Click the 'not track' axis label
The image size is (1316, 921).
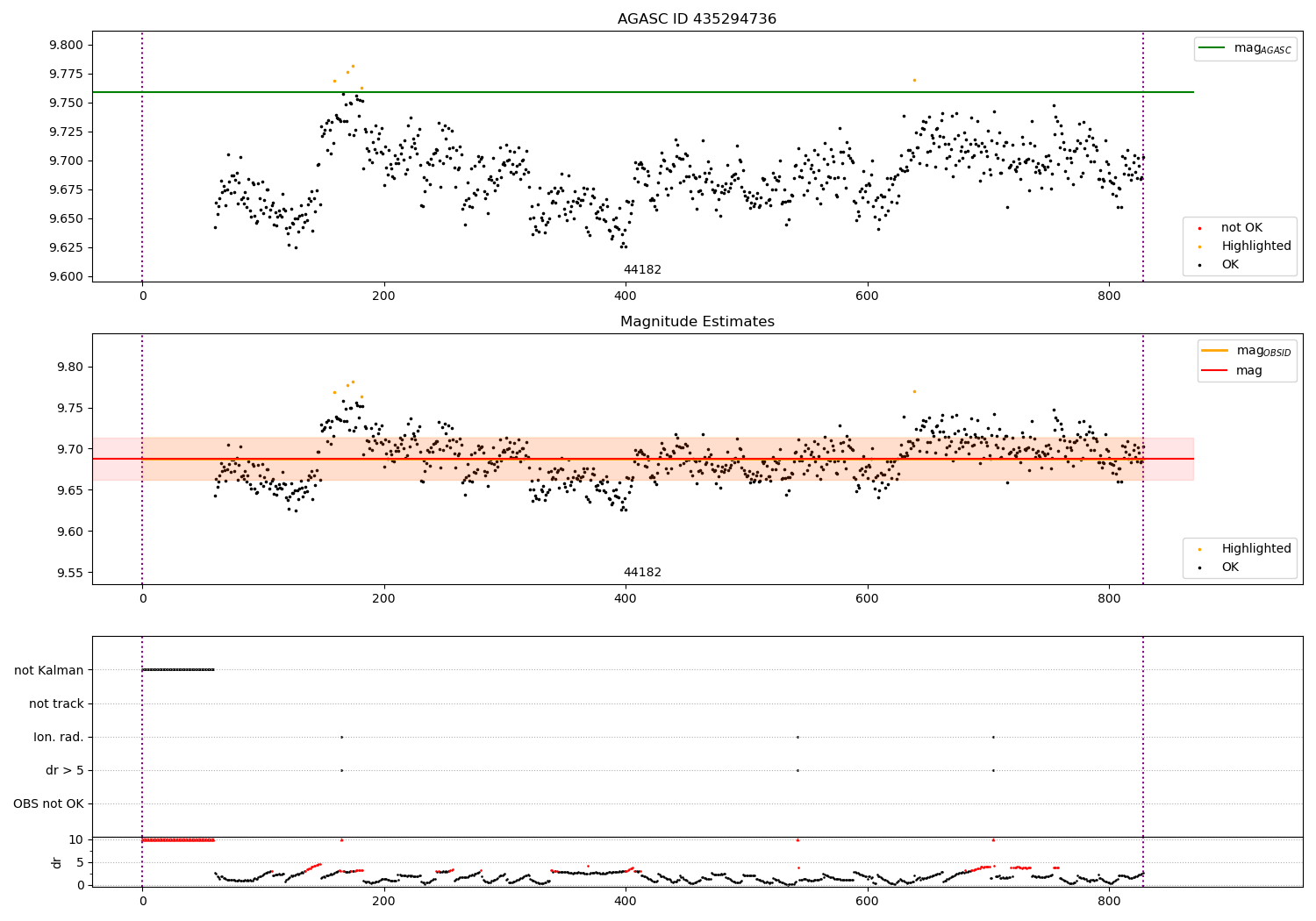point(56,703)
